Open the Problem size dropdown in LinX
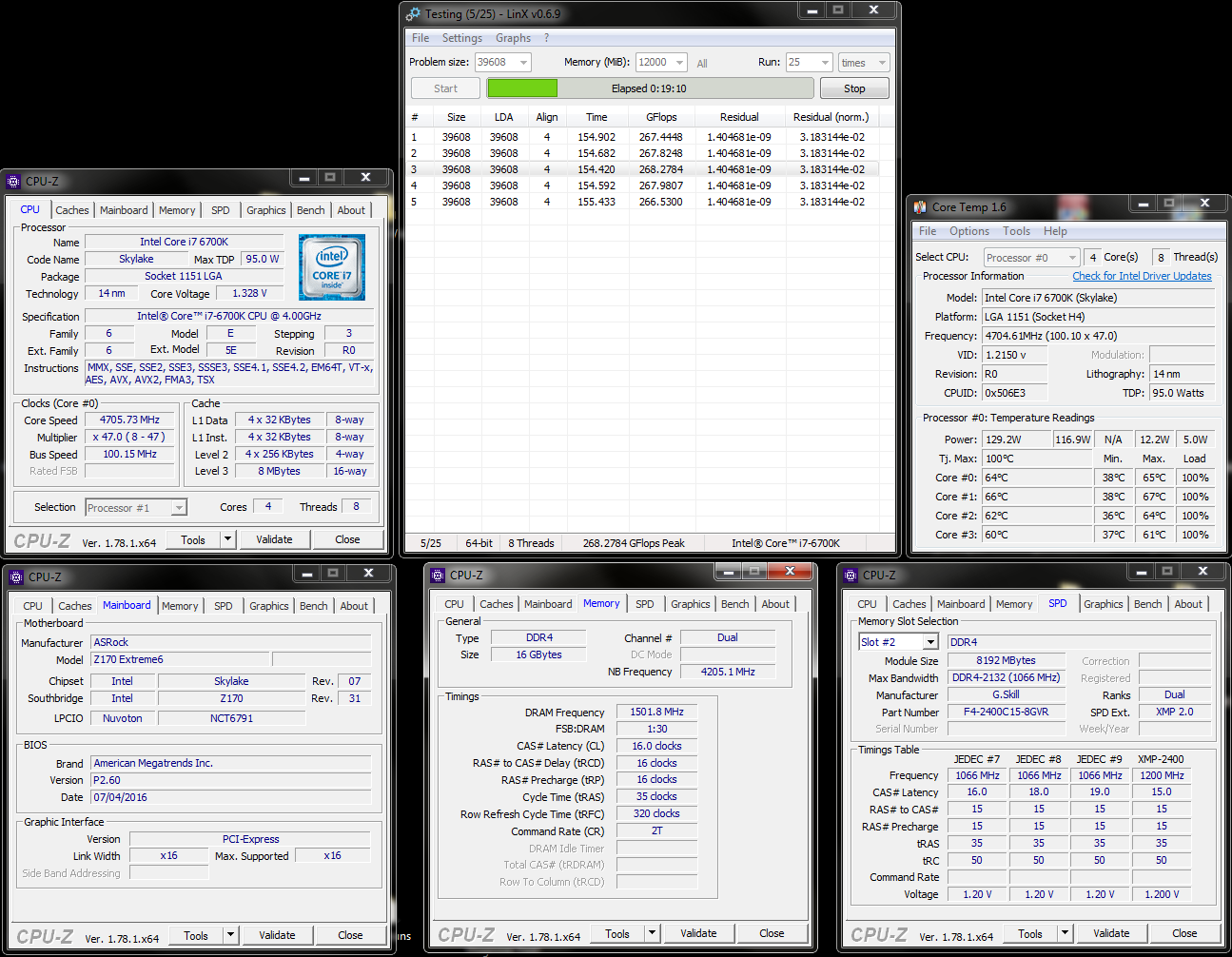Screen dimensions: 1232x957 (x=523, y=63)
